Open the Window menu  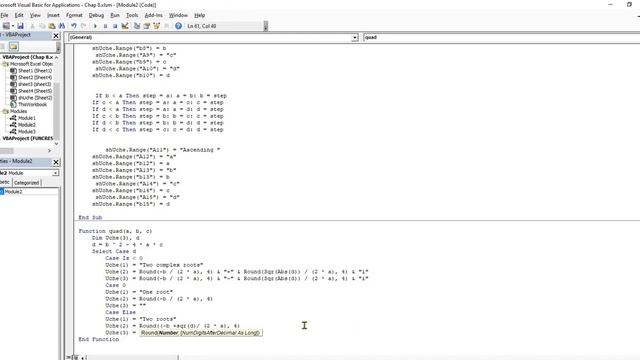pos(178,15)
